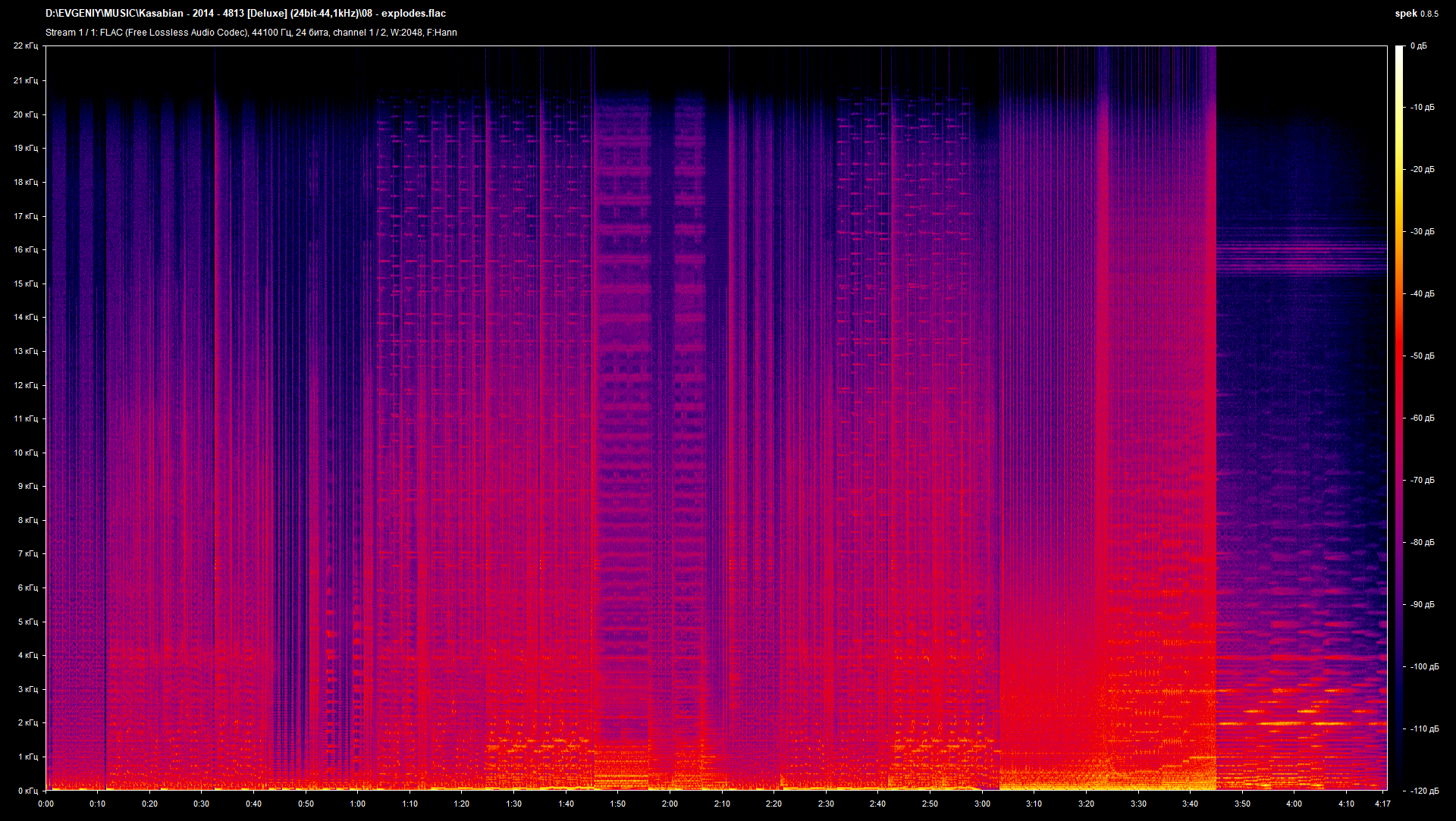This screenshot has width=1456, height=821.
Task: Click the 2:00 timestamp on the time axis
Action: click(x=670, y=804)
